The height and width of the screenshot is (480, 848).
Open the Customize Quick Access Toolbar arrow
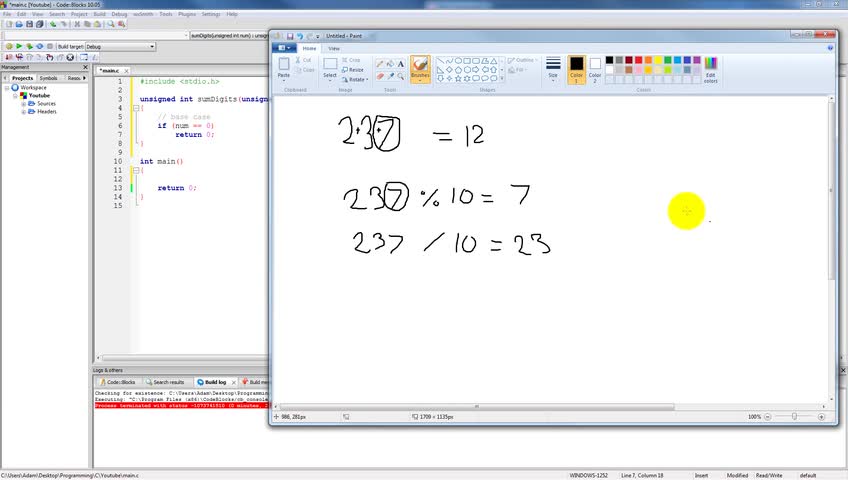coord(317,36)
